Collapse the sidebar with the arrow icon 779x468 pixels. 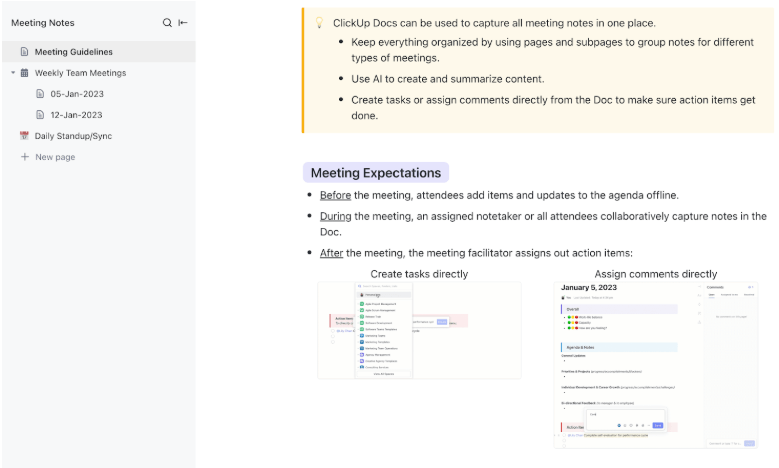183,23
